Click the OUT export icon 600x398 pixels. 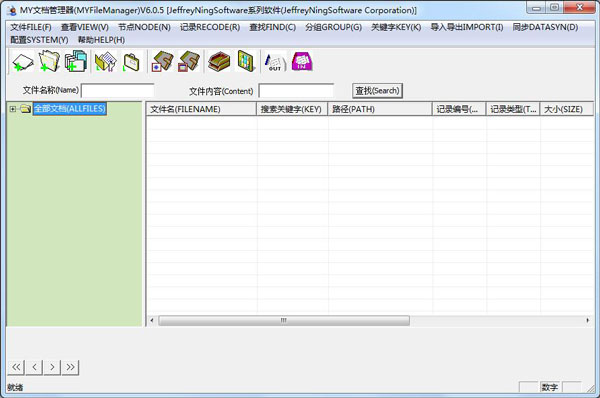pos(275,62)
